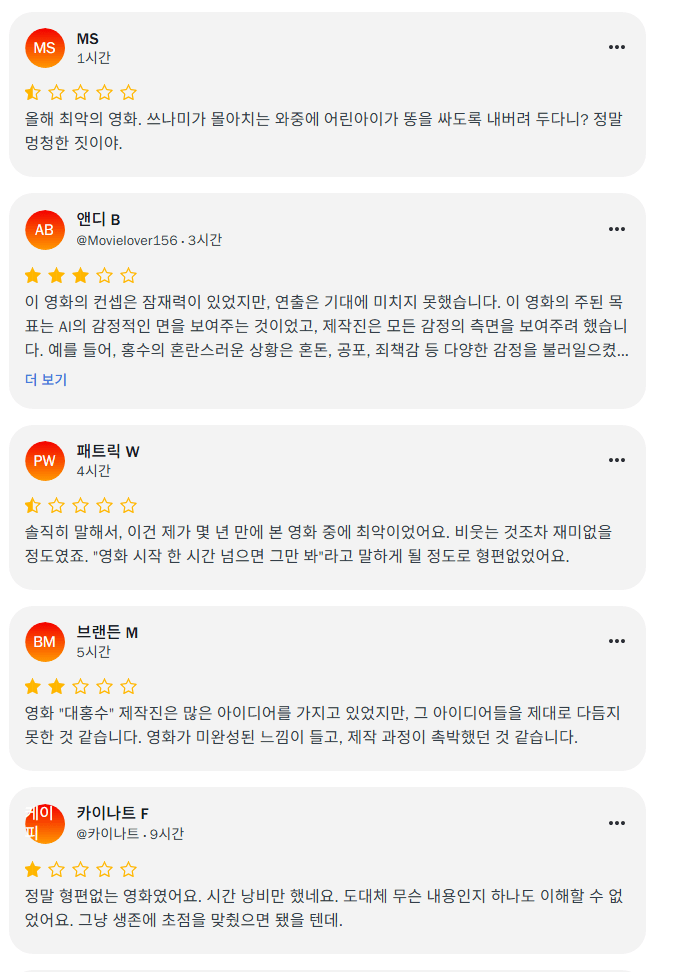This screenshot has height=972, width=677.
Task: Click the 1시간 timestamp on MS review
Action: pyautogui.click(x=94, y=58)
